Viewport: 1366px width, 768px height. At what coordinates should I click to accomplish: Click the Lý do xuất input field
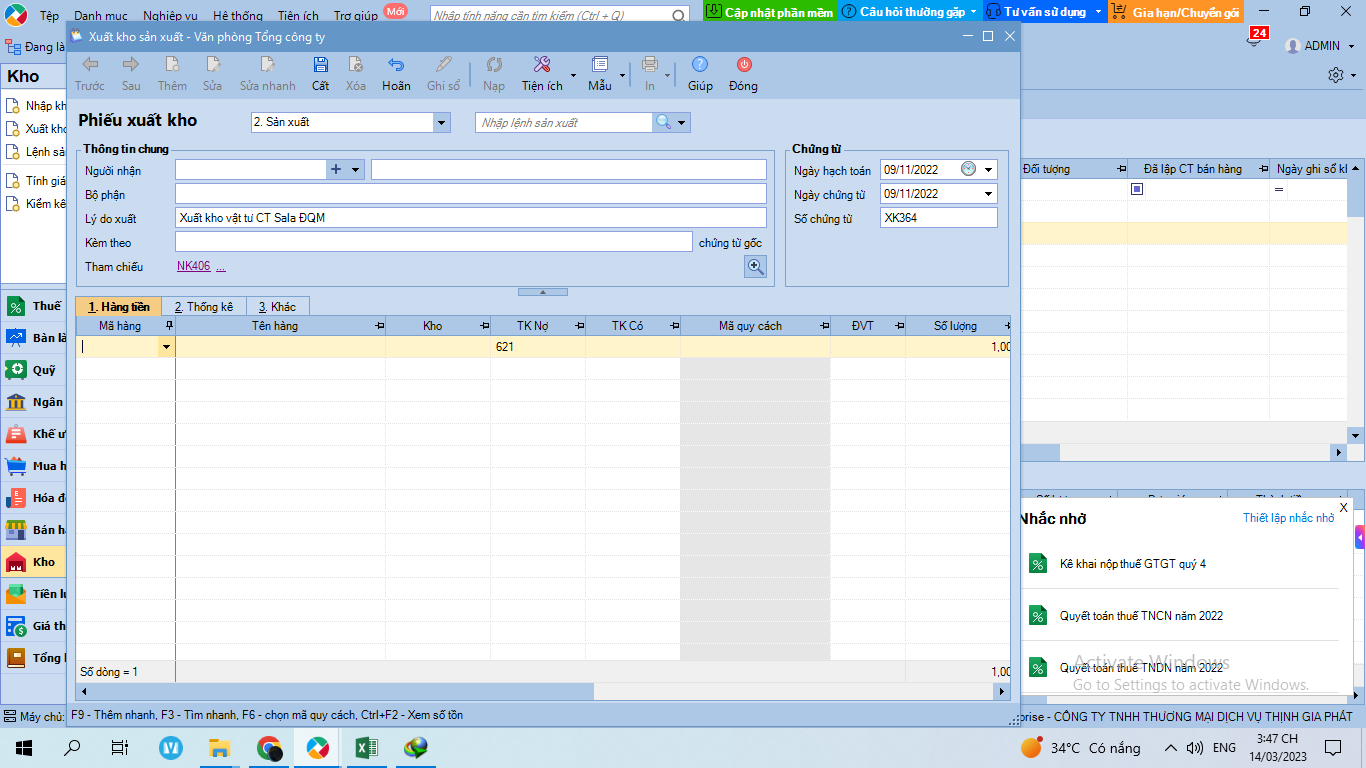(471, 218)
